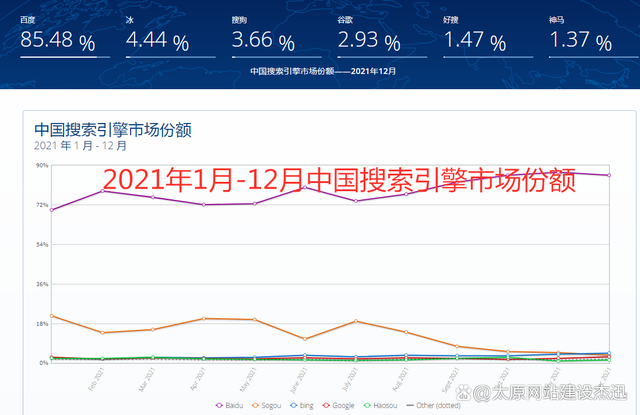
Task: Toggle the Baidu series in the legend
Action: coord(229,405)
